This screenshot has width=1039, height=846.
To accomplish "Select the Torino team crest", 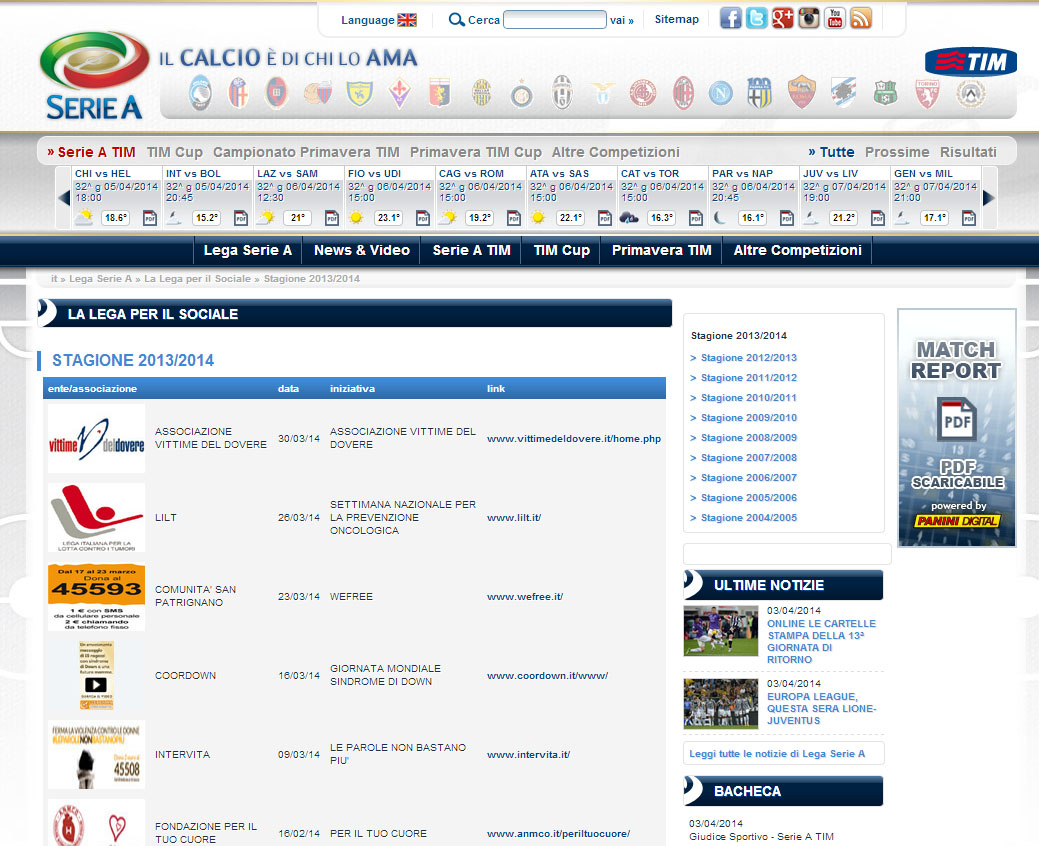I will [x=927, y=93].
